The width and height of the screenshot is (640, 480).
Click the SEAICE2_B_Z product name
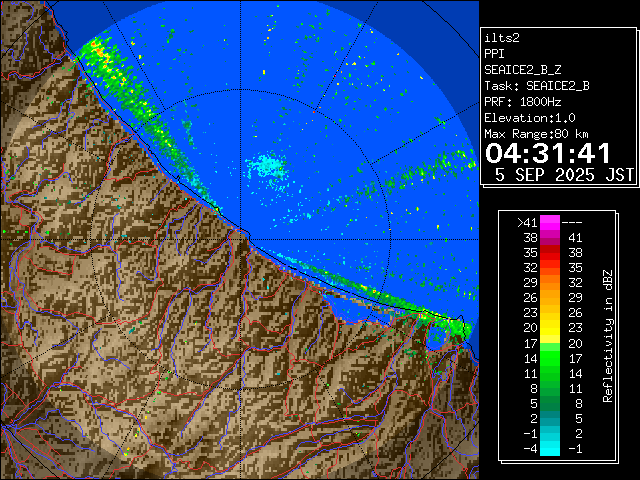524,69
